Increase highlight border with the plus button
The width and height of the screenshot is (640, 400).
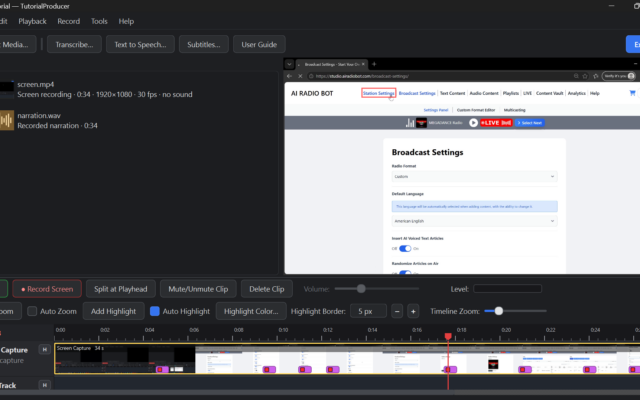pyautogui.click(x=413, y=311)
